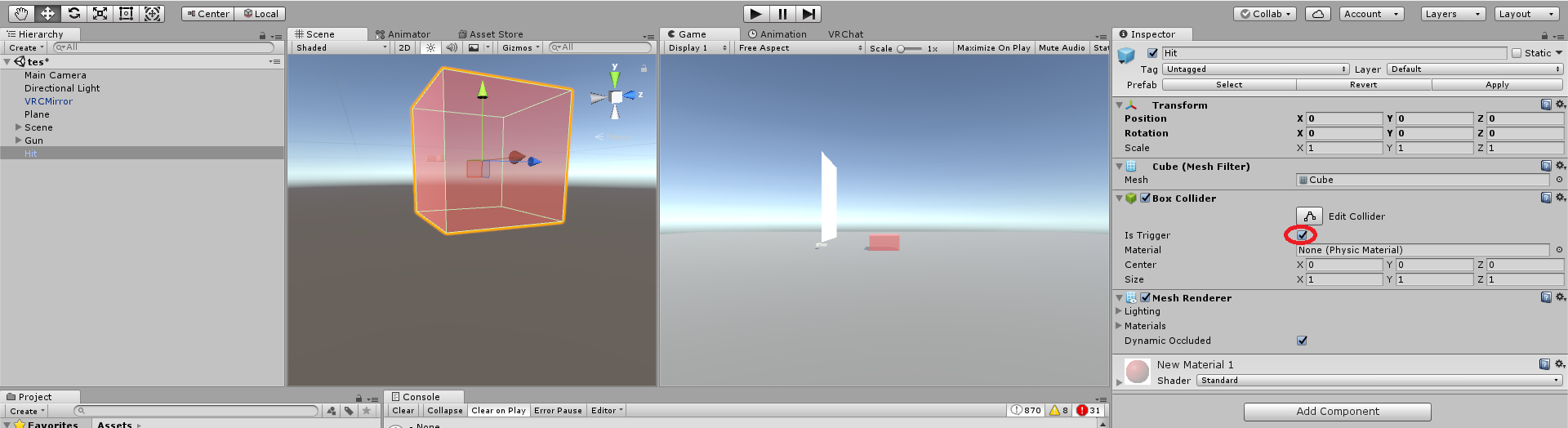Click the scene orientation gizmo center
1568x428 pixels.
tap(616, 96)
